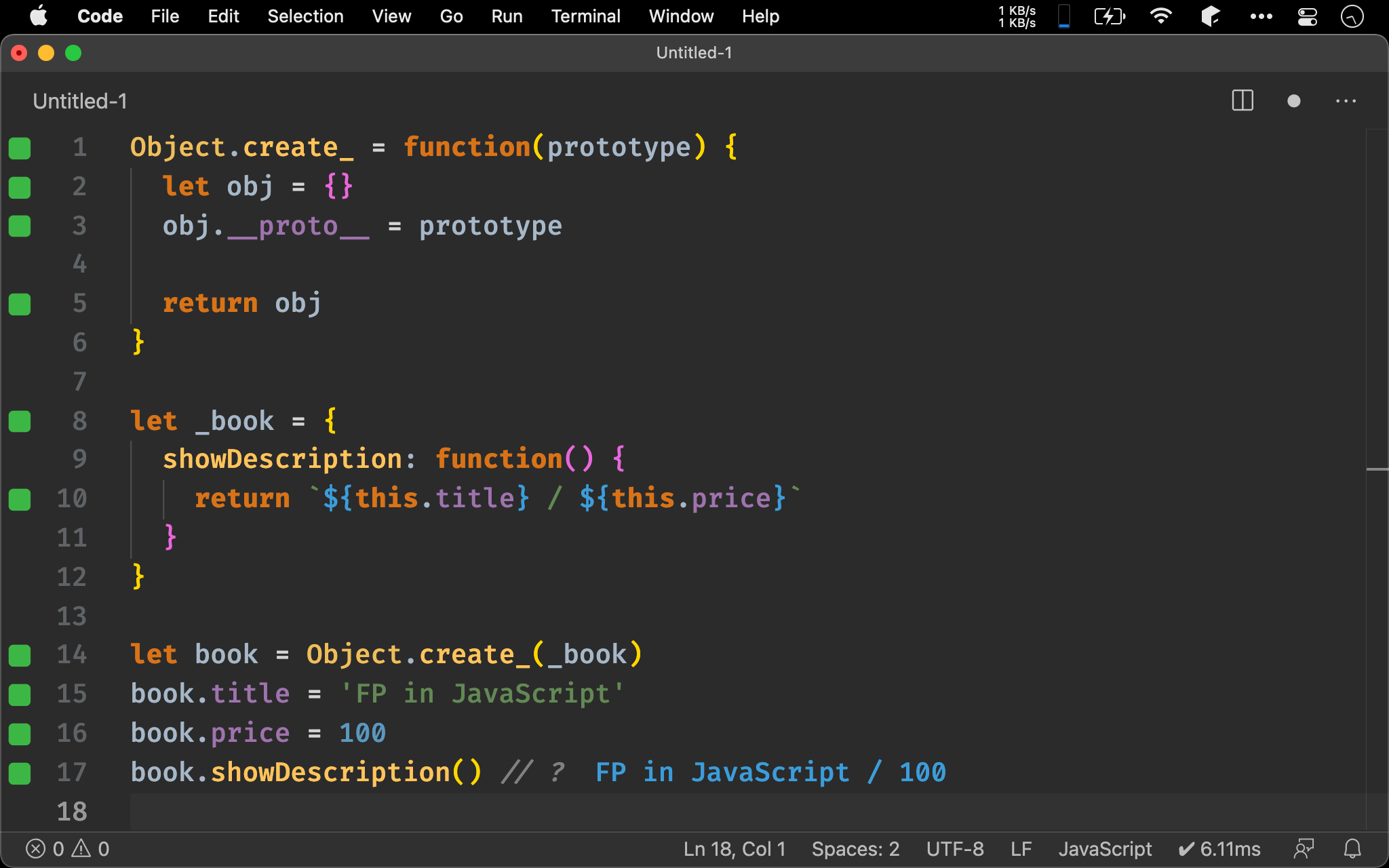
Task: Click the green coverage marker on line 8
Action: pos(20,421)
